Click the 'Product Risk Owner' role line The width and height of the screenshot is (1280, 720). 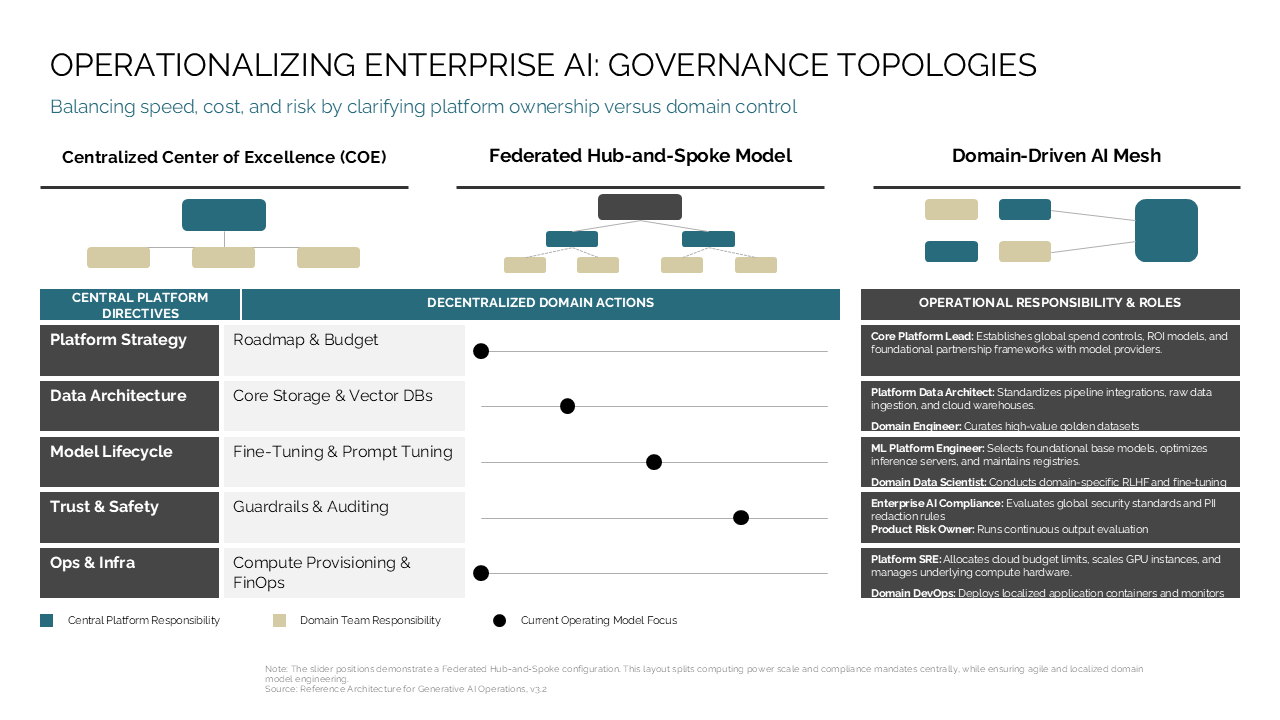1009,529
